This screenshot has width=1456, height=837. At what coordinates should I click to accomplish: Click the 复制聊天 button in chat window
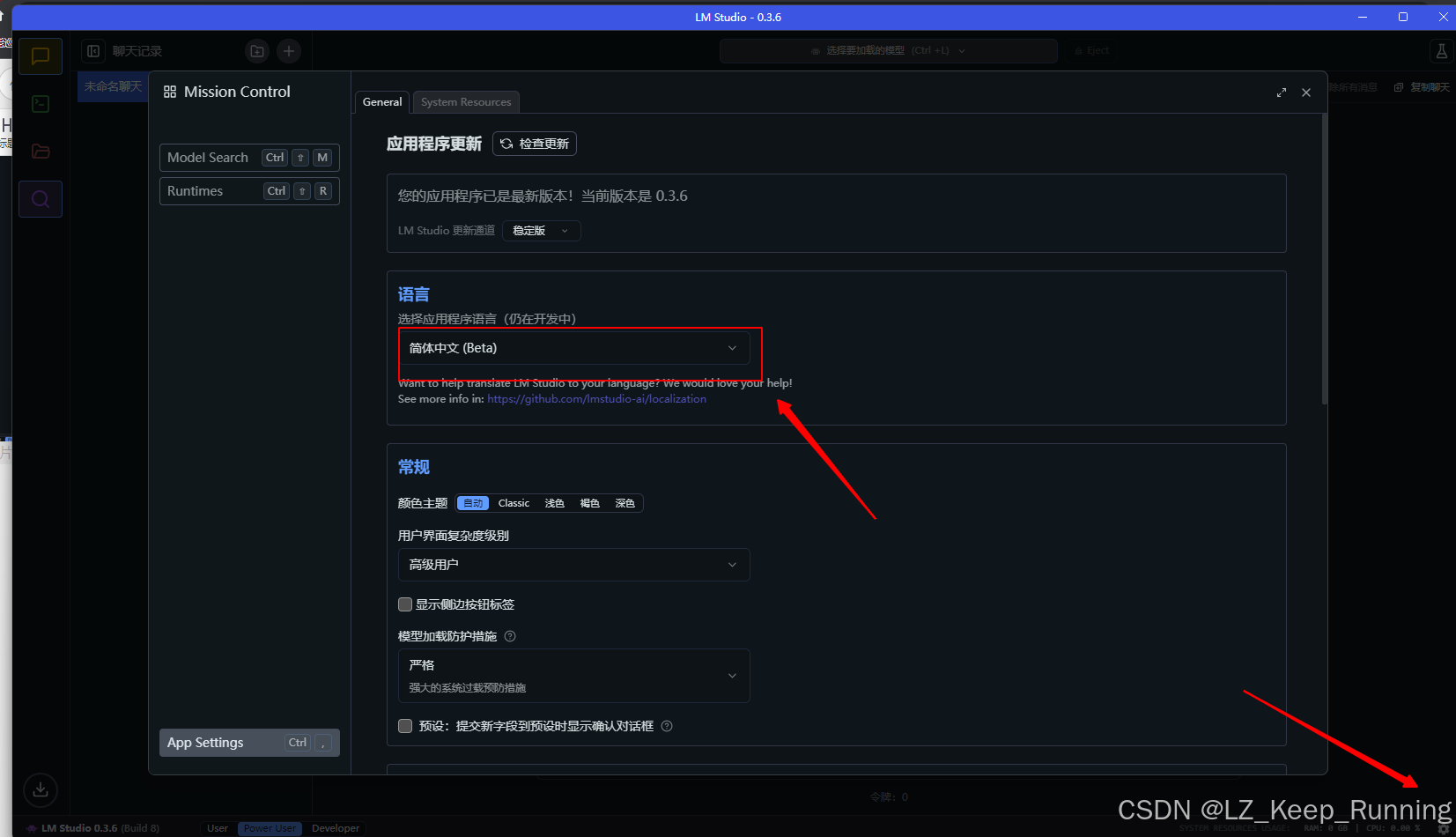1422,87
